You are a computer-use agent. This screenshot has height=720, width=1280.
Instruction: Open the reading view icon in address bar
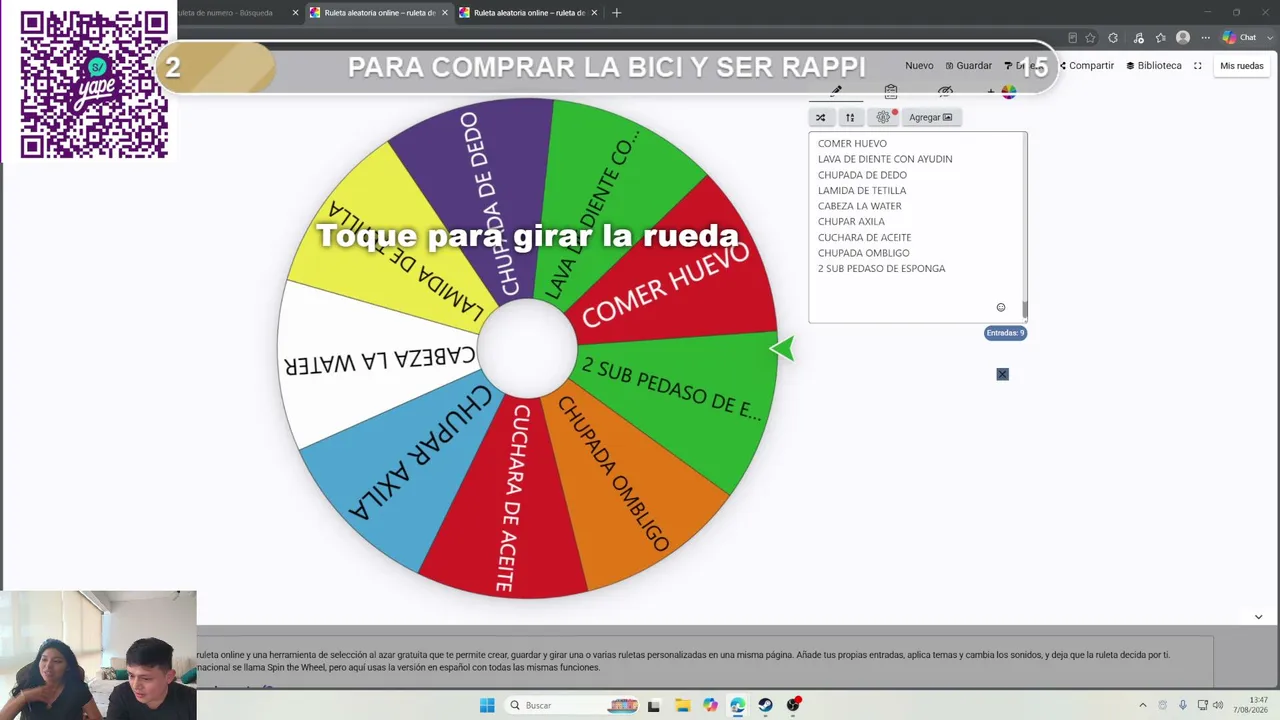1072,38
